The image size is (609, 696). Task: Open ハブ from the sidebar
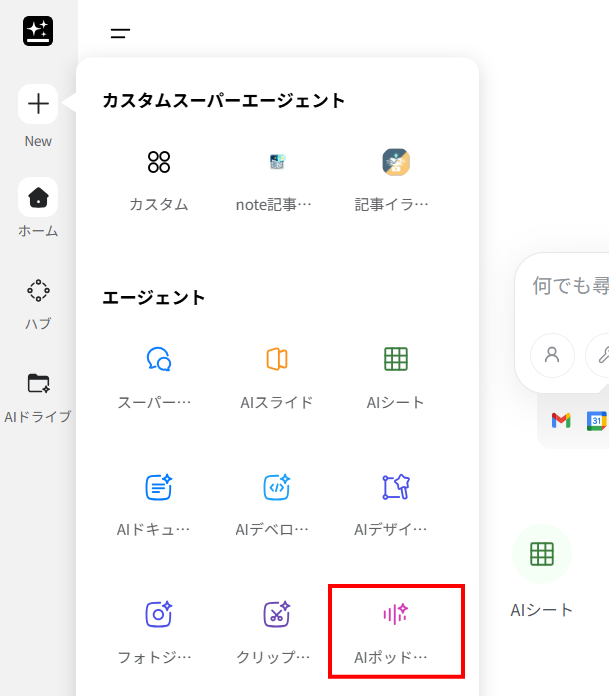pos(38,291)
